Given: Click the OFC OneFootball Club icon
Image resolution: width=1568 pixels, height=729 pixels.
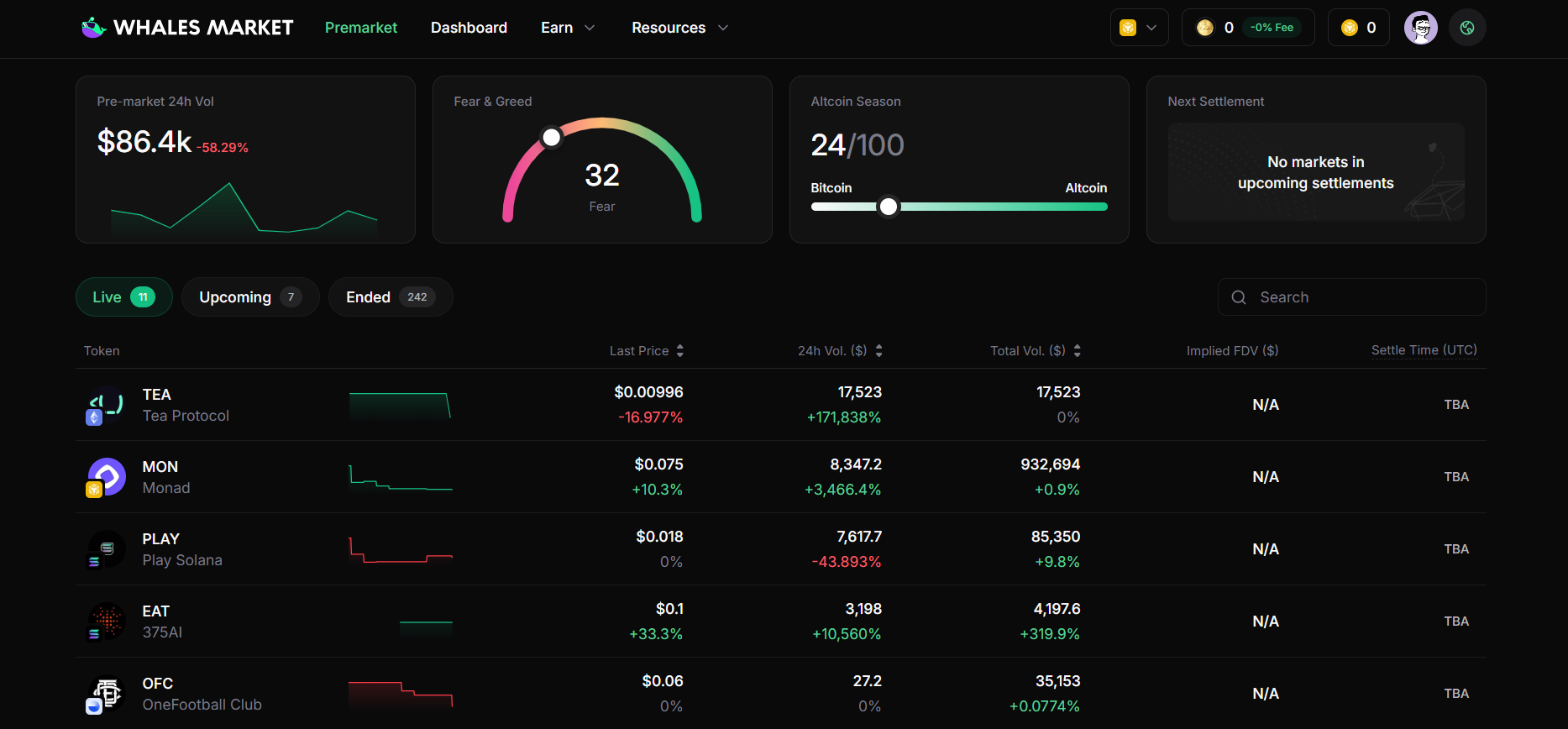Looking at the screenshot, I should [x=107, y=694].
